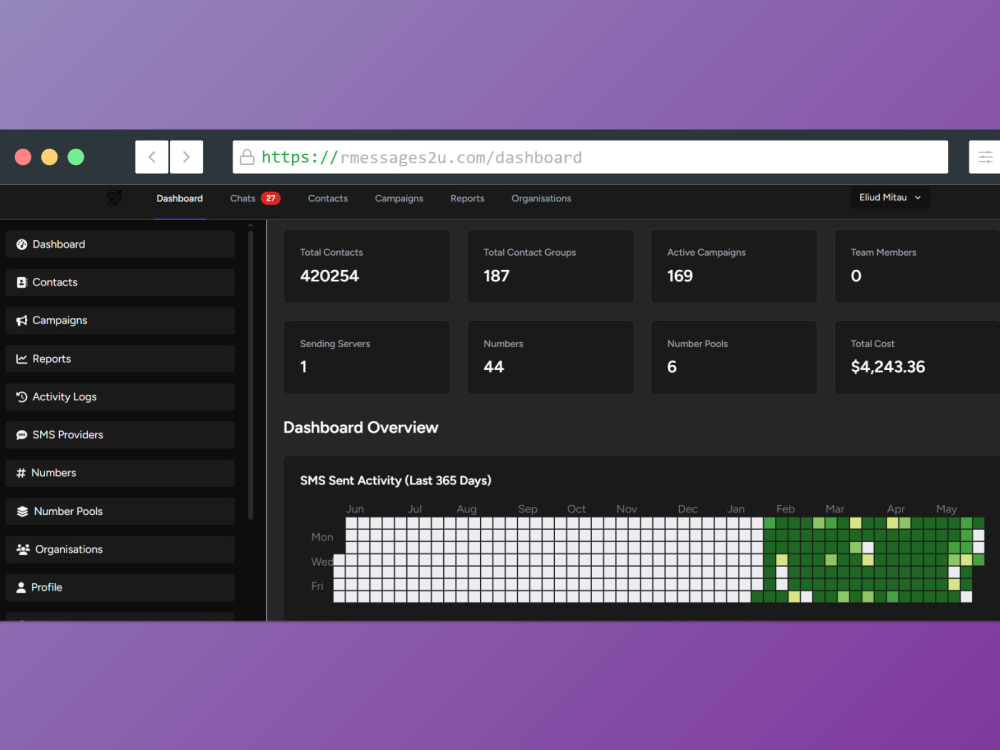Click the May month label on heatmap

click(946, 509)
